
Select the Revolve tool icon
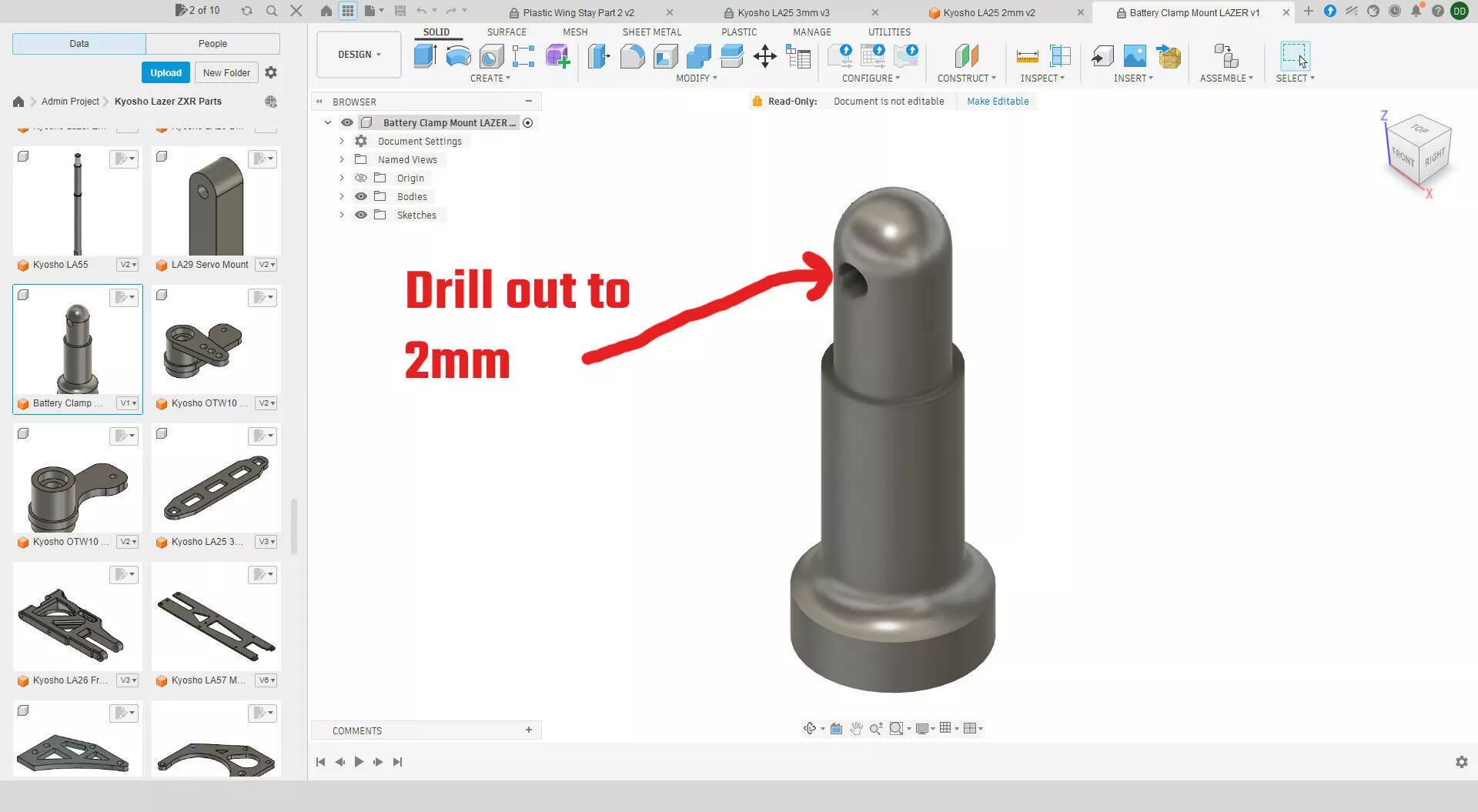click(x=459, y=56)
